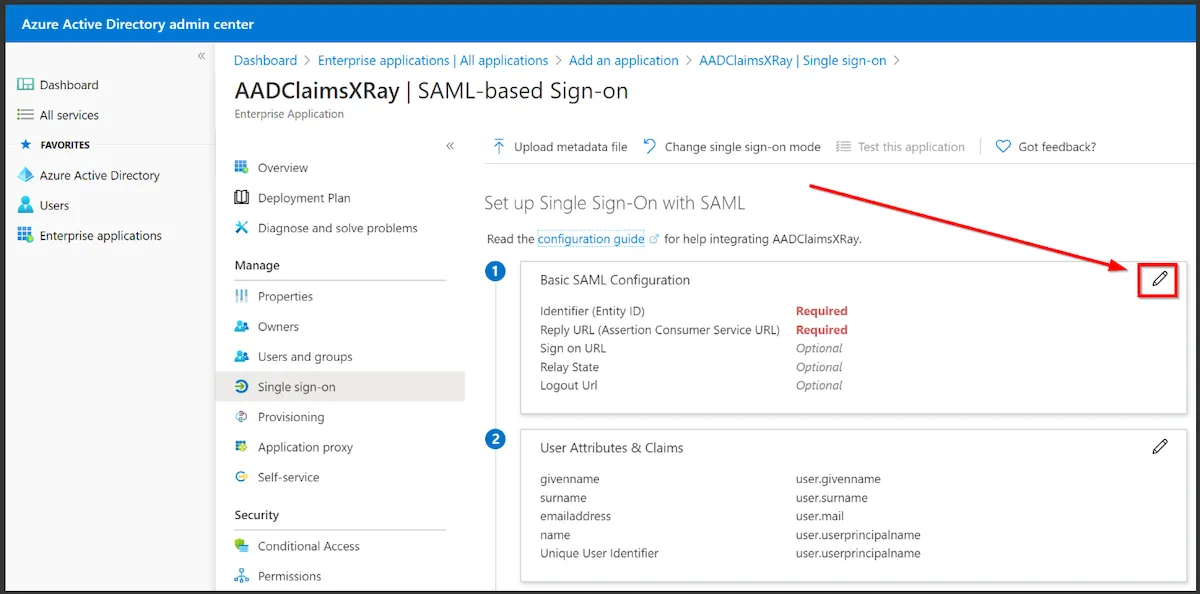Click the Got feedback heart icon
Viewport: 1200px width, 594px height.
point(1003,146)
